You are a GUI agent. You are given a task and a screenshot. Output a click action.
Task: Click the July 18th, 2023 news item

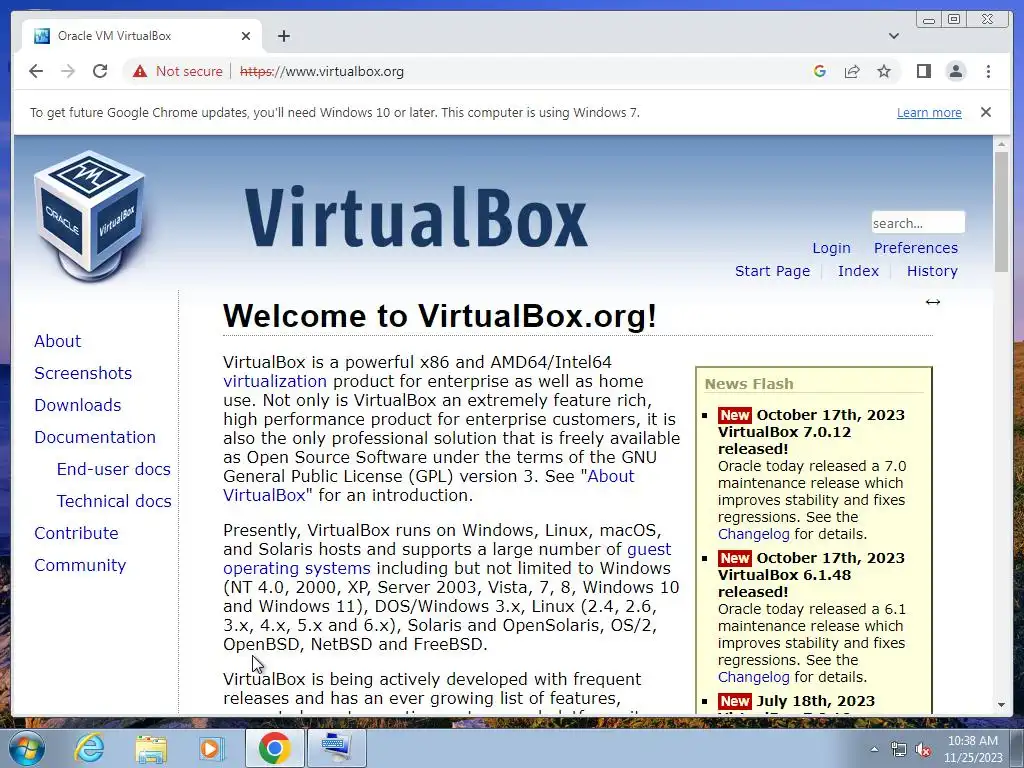[x=816, y=701]
